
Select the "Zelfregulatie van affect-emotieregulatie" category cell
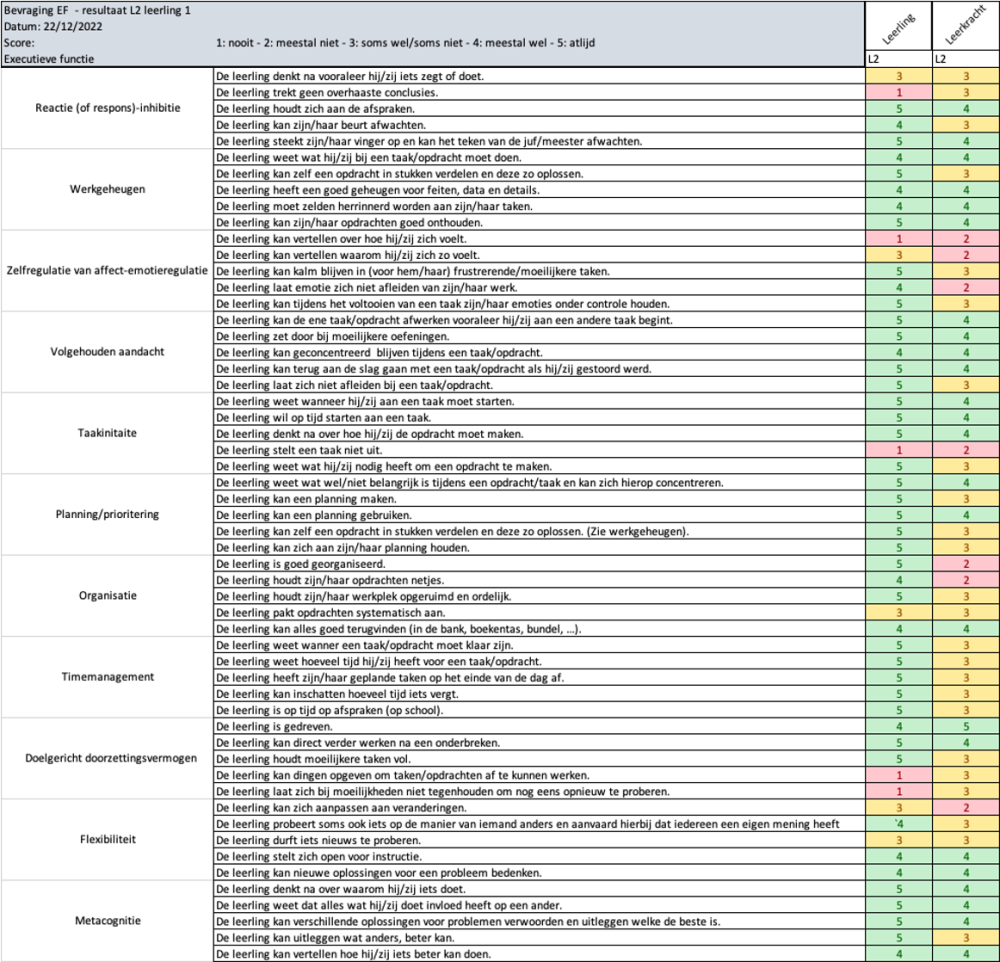tap(107, 270)
